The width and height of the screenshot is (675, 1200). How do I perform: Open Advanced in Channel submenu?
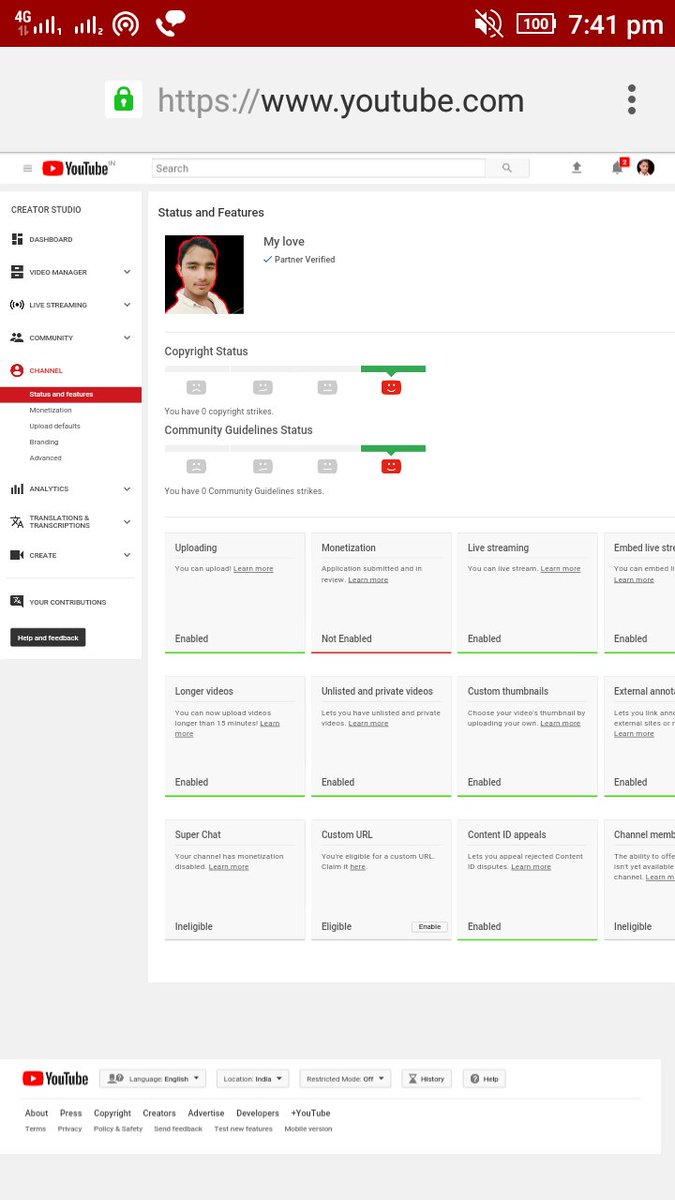pyautogui.click(x=45, y=458)
